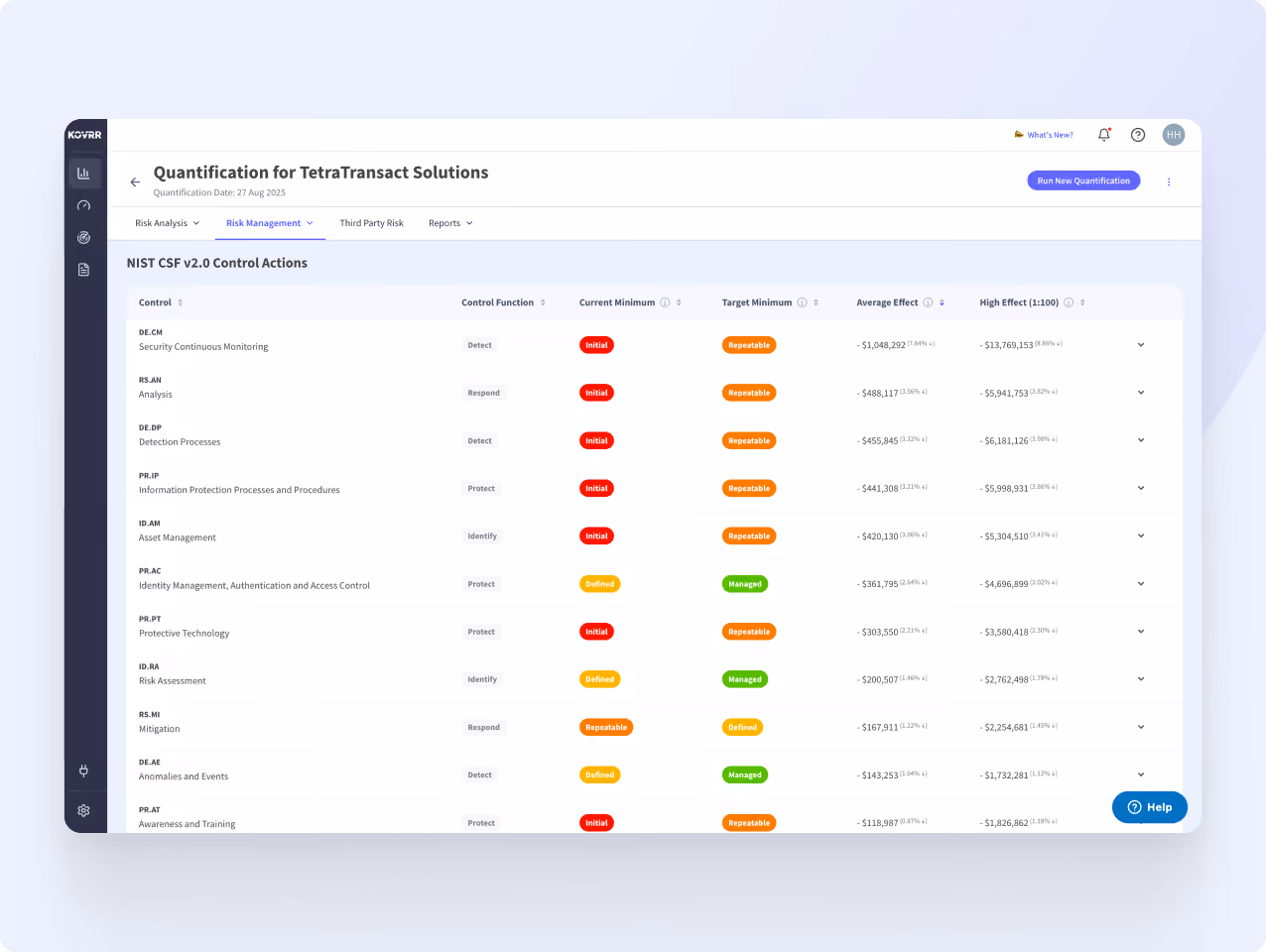Click Run New Quantification button
The image size is (1266, 952).
pyautogui.click(x=1083, y=180)
